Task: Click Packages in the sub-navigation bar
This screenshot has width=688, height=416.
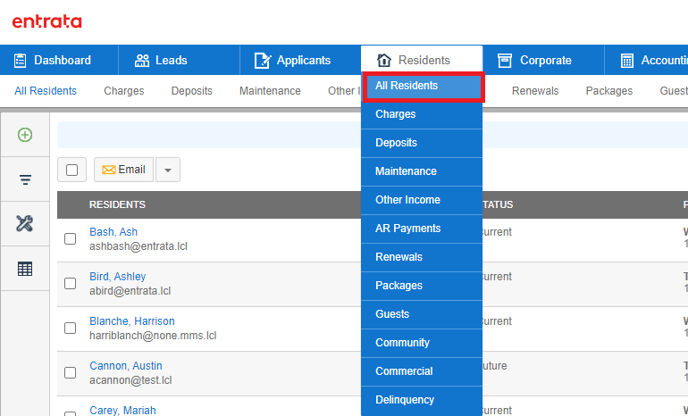Action: point(609,91)
